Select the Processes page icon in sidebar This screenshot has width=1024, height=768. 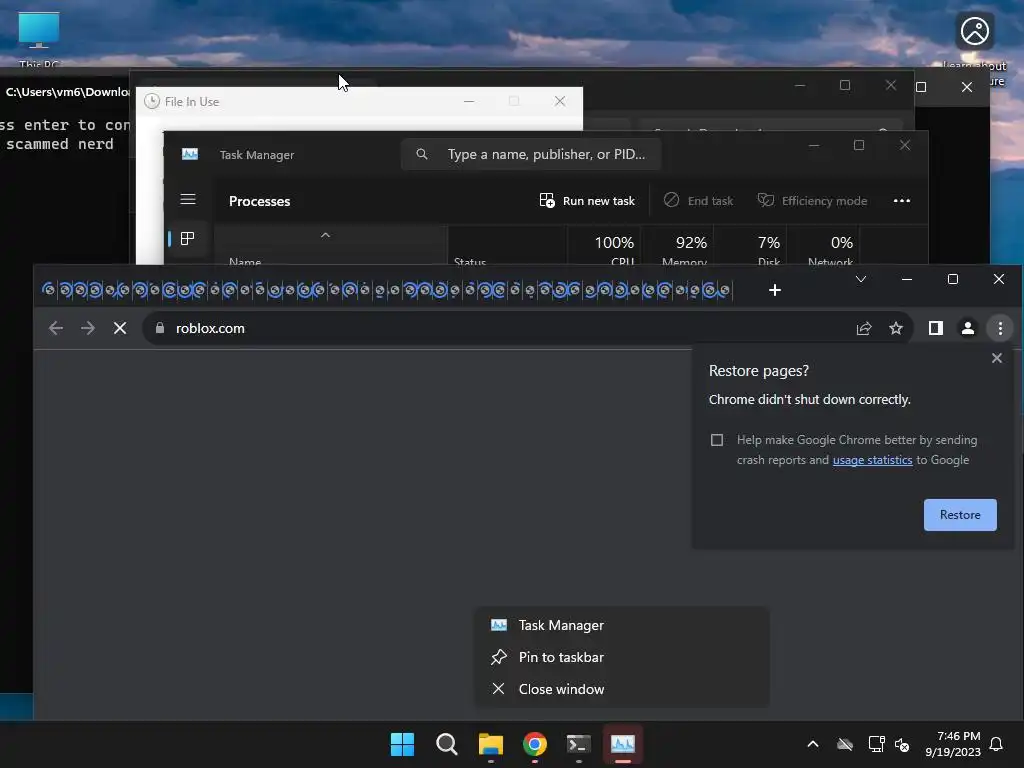[x=187, y=238]
